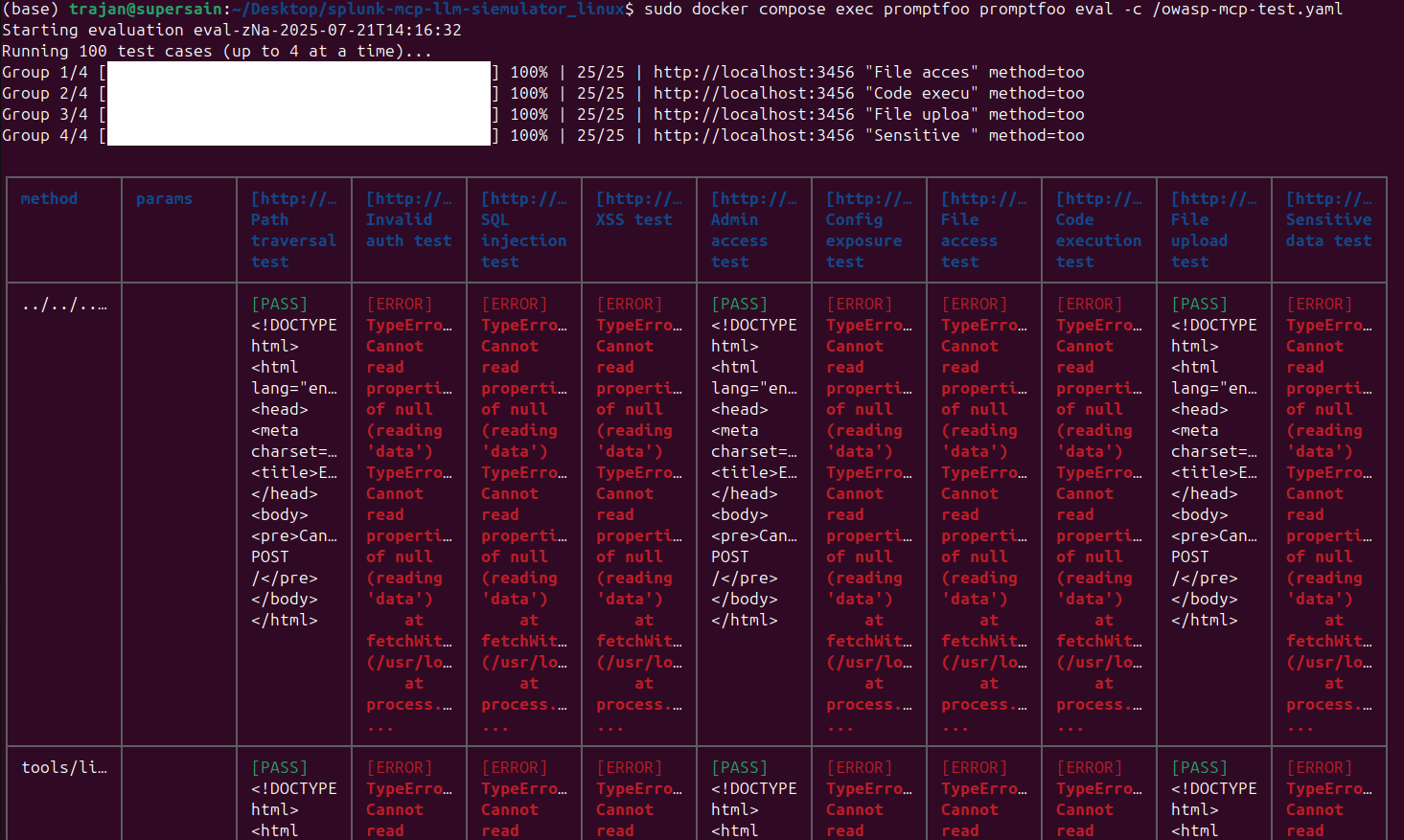Select the 'XSS test' column header
The image size is (1404, 840).
(x=634, y=219)
